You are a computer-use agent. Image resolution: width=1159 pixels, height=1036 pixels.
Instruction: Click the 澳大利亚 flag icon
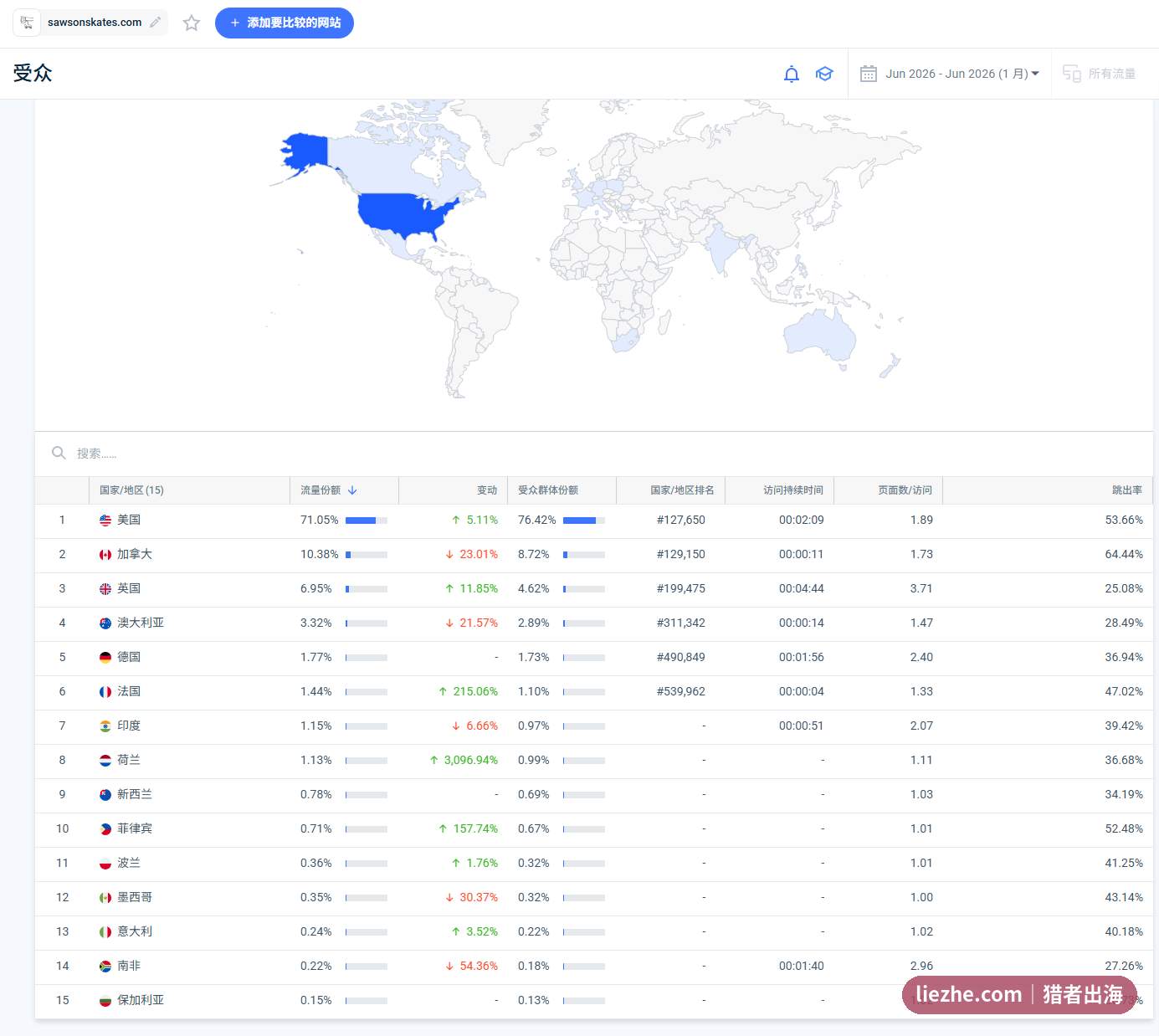105,623
